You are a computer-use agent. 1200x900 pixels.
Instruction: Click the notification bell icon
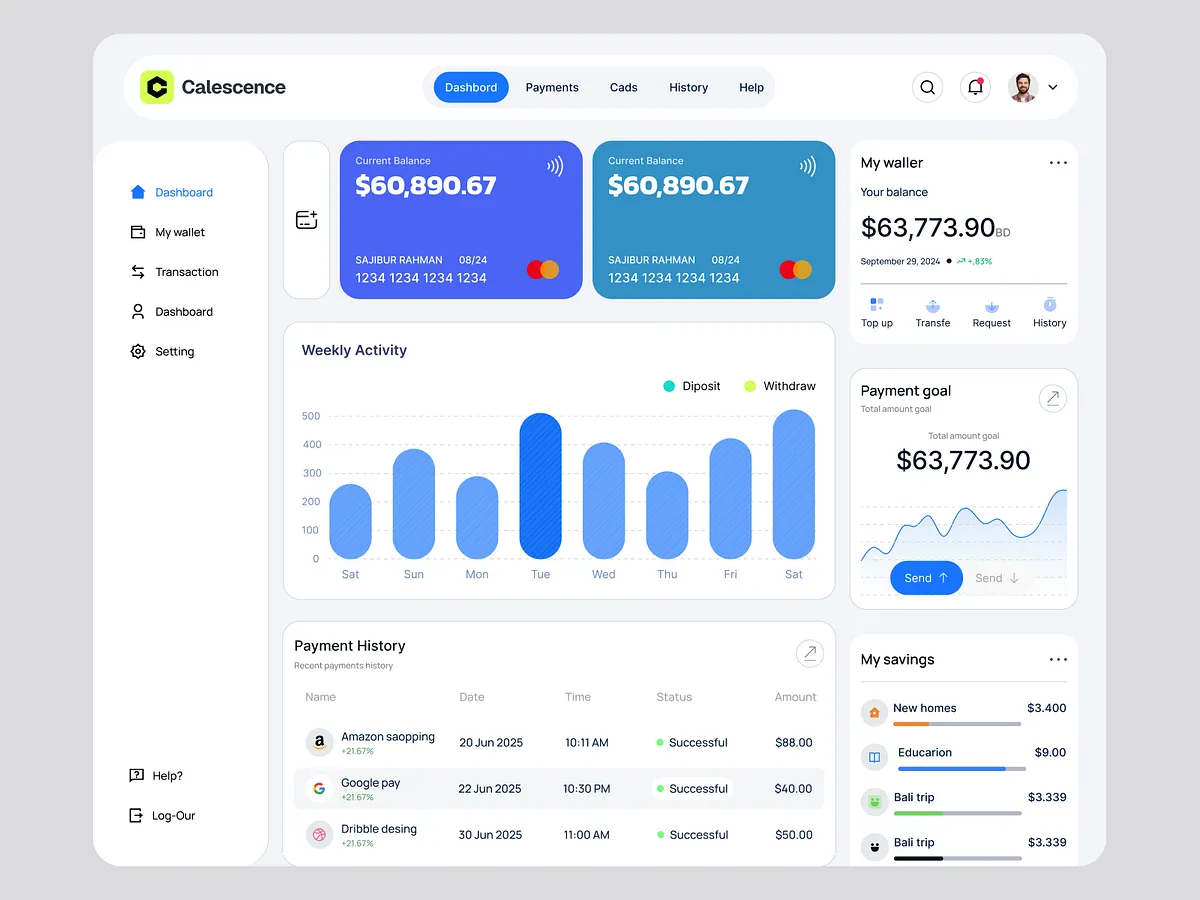975,87
